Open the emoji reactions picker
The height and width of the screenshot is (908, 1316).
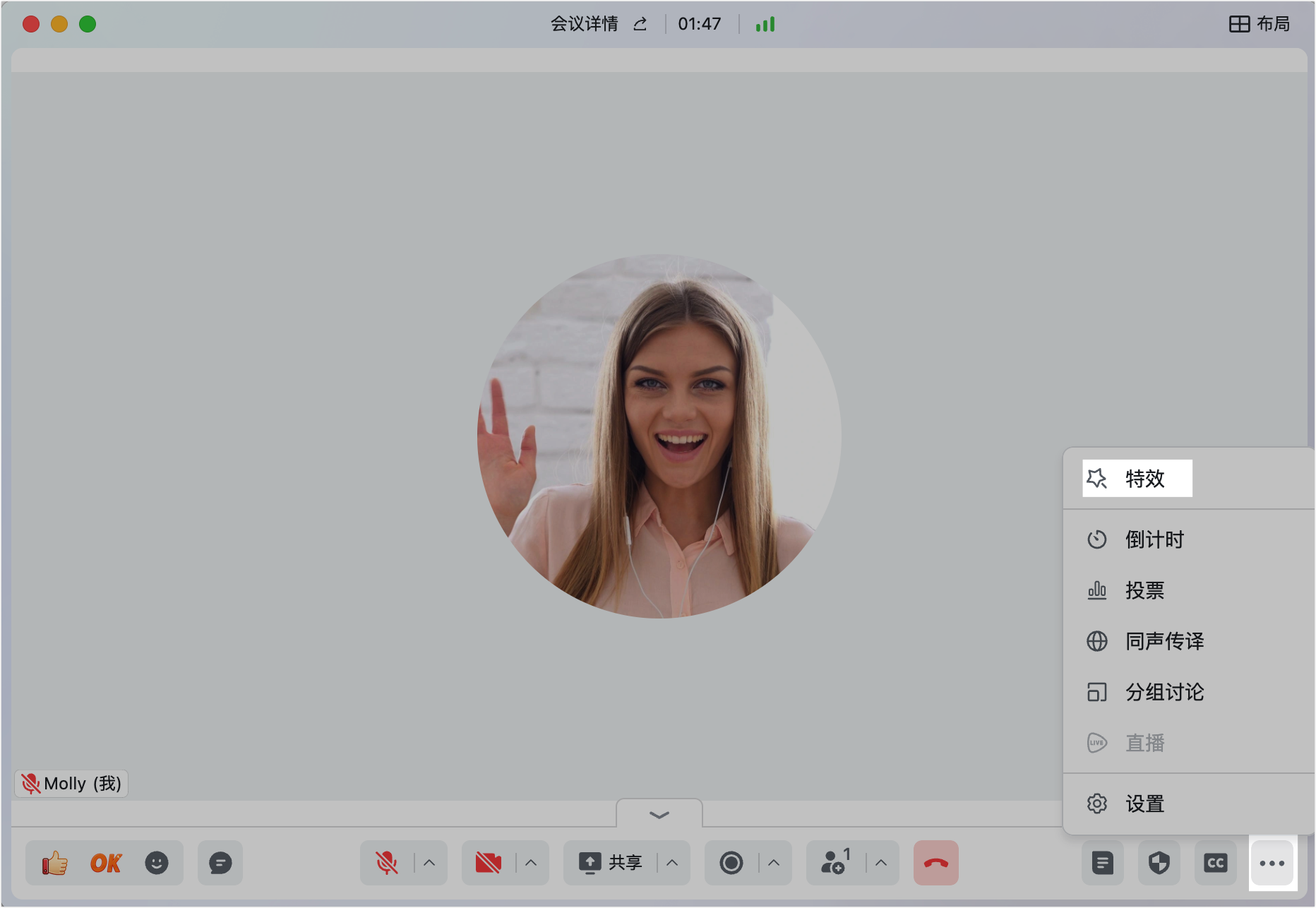157,863
